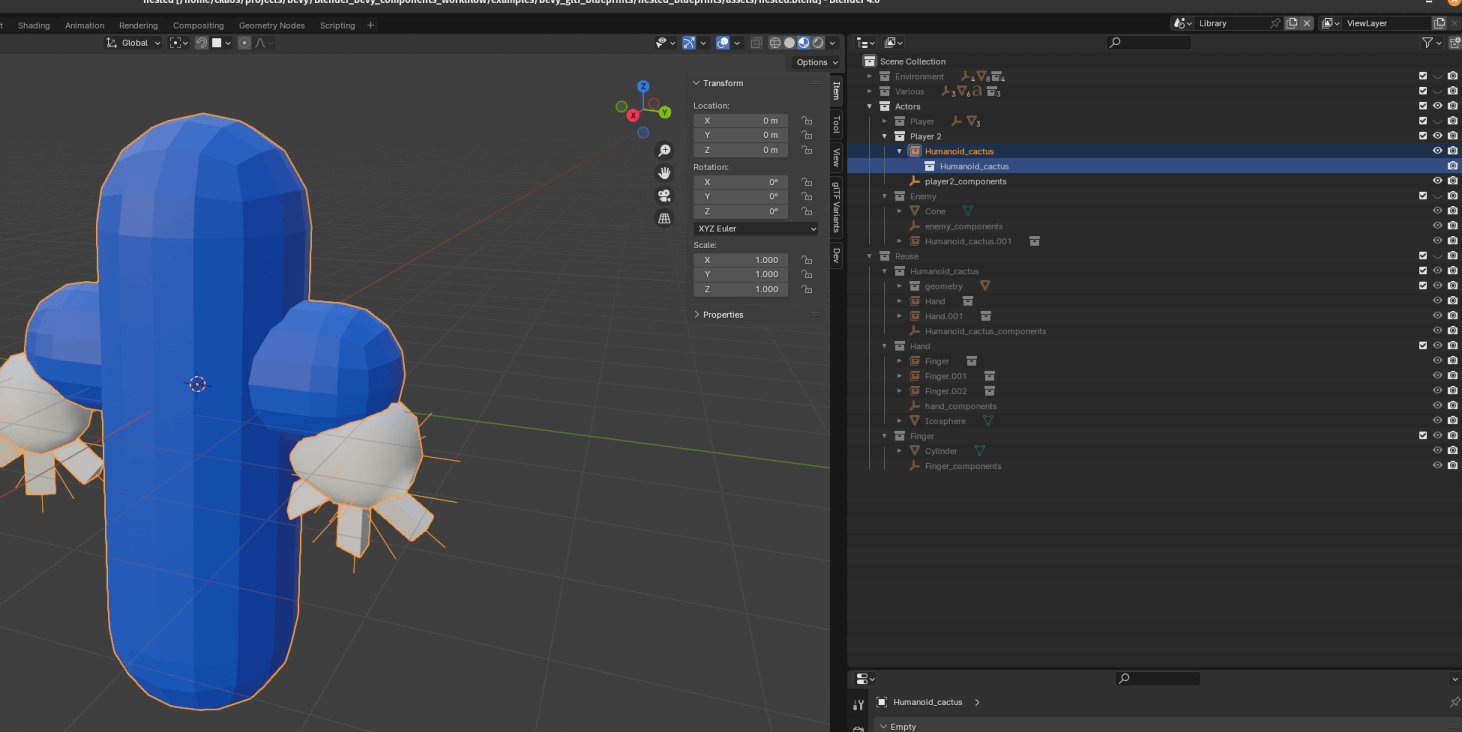
Task: Expand the Environment collection
Action: [870, 76]
